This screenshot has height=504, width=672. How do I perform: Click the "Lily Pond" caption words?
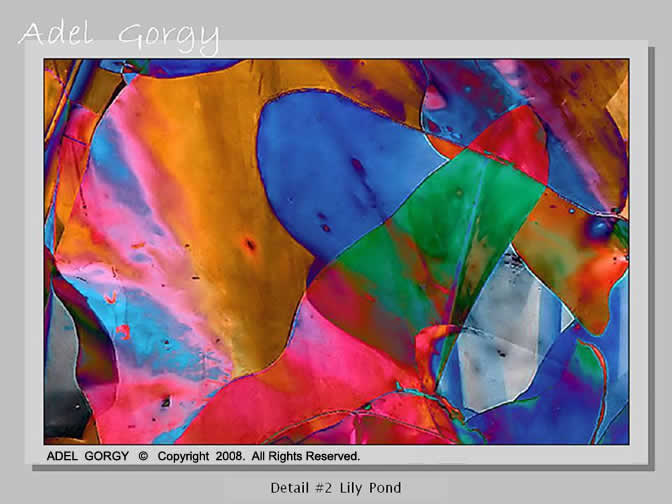click(369, 488)
